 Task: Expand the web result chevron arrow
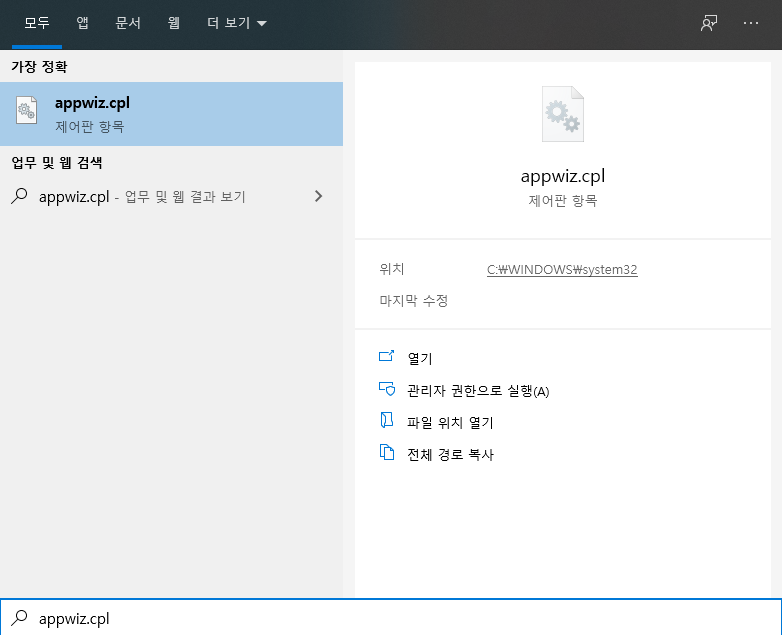319,196
